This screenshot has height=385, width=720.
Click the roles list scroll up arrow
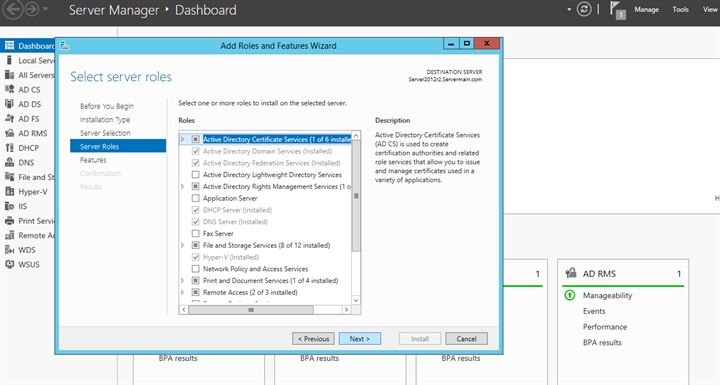tap(356, 136)
